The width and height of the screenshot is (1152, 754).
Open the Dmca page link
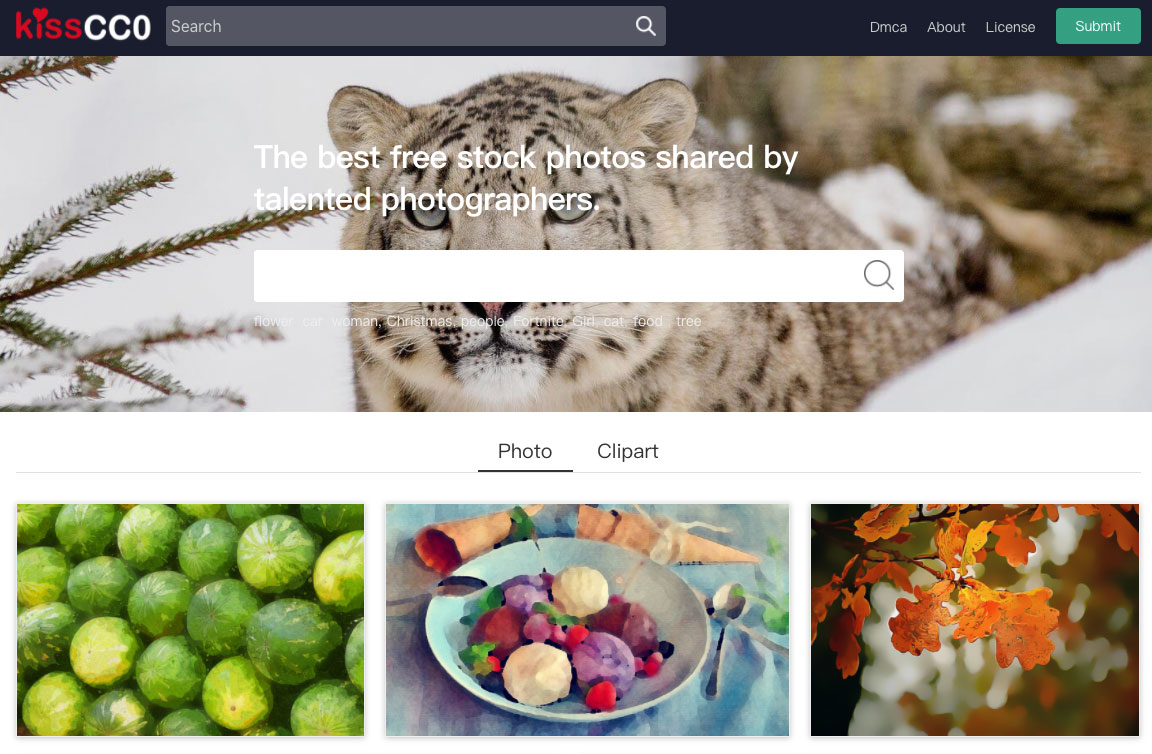[888, 27]
